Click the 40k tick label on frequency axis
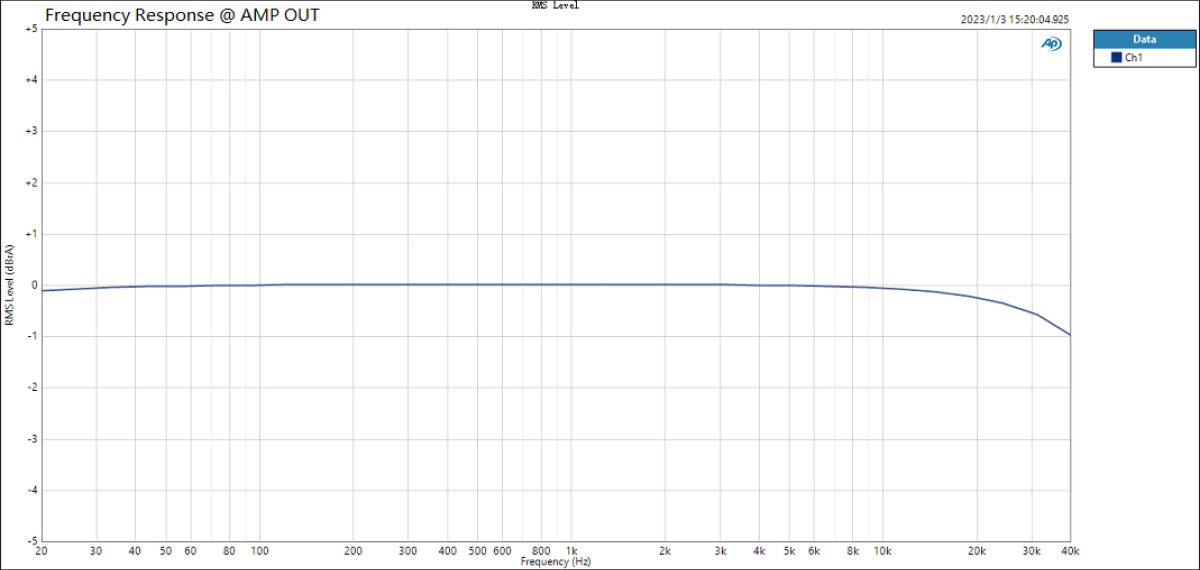Viewport: 1200px width, 570px height. [x=1070, y=551]
